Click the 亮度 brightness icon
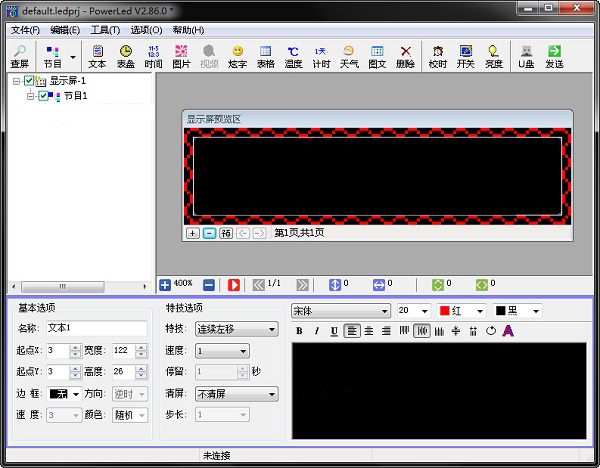600x468 pixels. 494,57
